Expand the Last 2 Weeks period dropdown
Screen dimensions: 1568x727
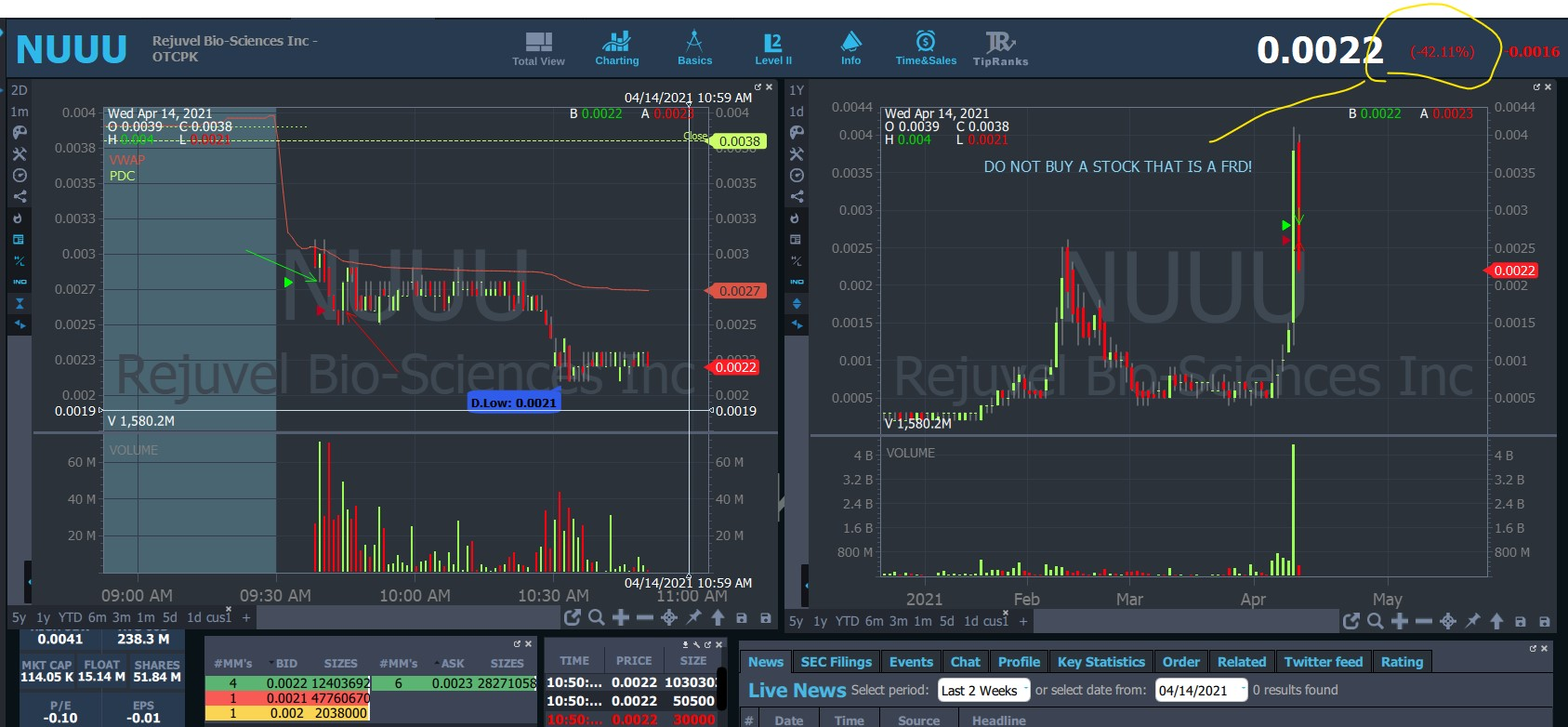(x=984, y=690)
